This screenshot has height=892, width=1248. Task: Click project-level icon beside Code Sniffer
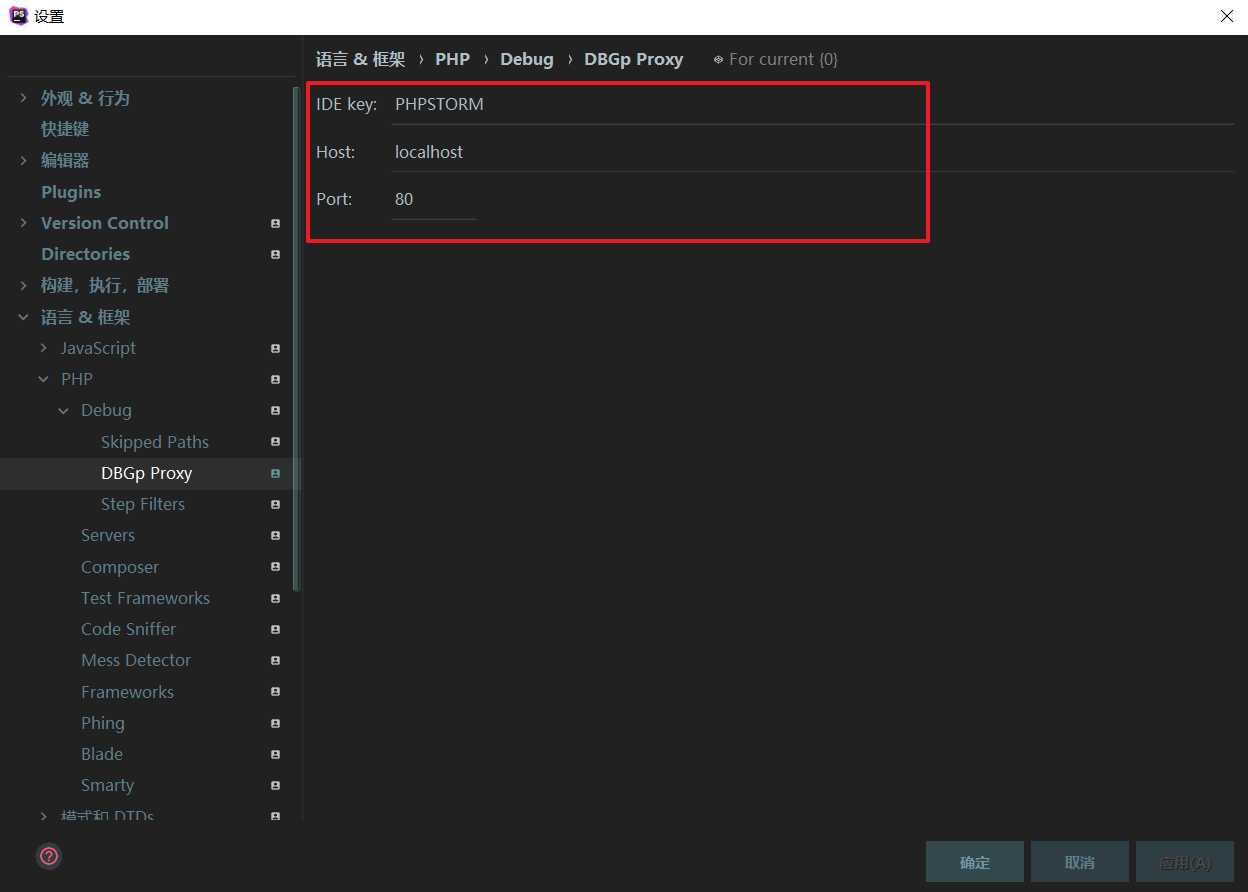275,630
